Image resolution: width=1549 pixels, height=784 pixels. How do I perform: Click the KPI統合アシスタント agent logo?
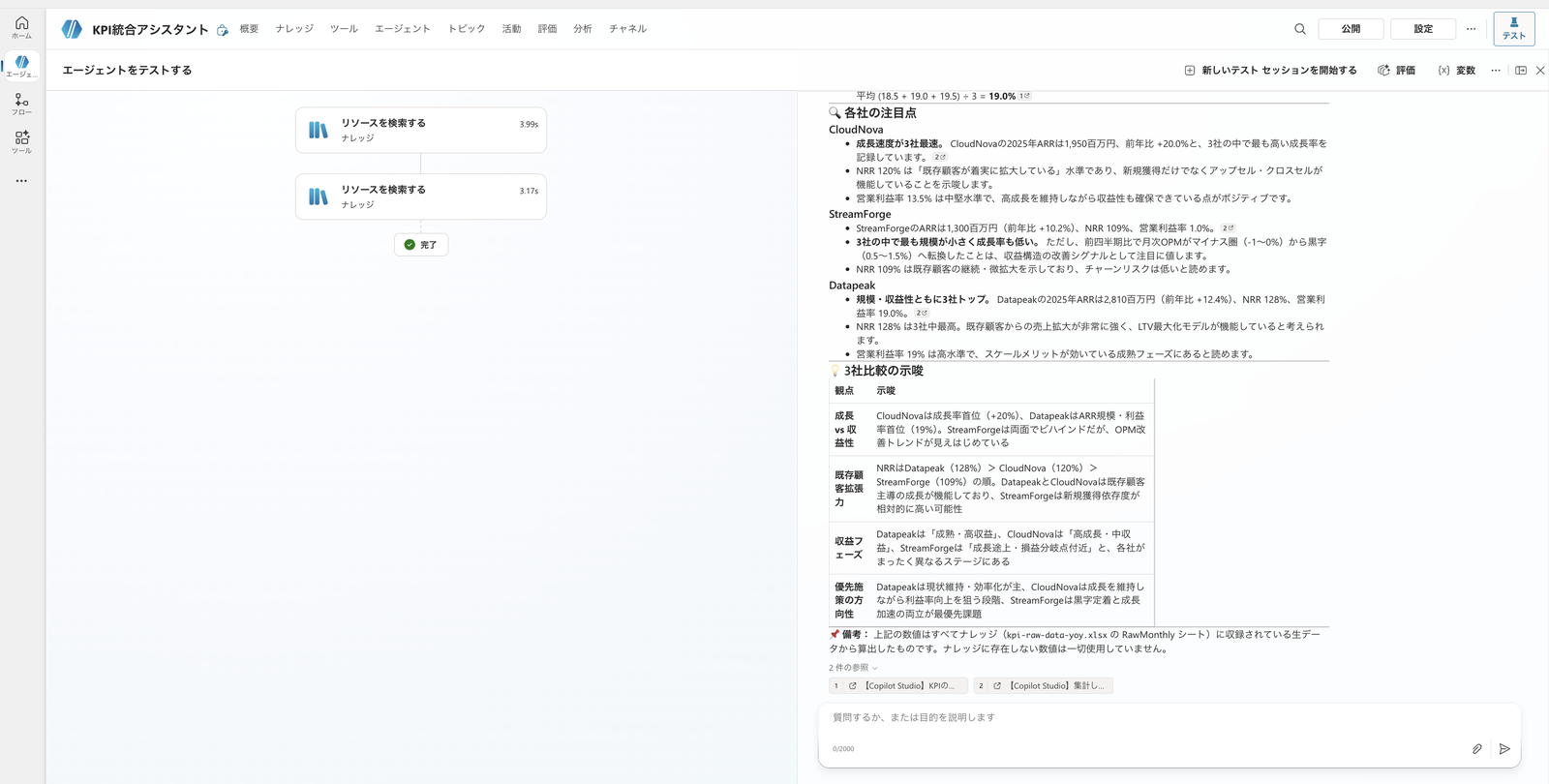pos(72,29)
